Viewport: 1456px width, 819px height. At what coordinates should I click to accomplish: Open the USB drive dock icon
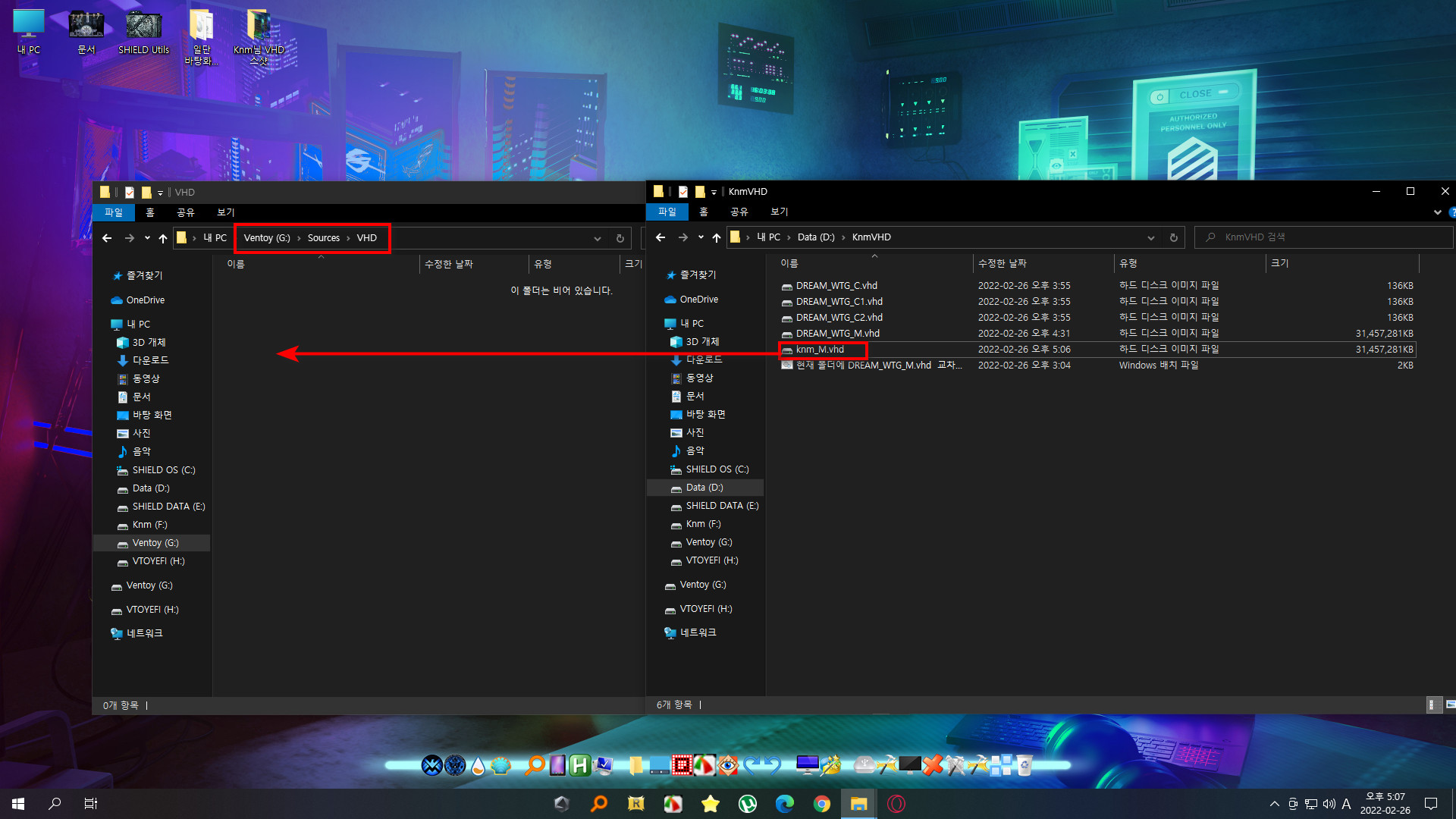click(864, 764)
